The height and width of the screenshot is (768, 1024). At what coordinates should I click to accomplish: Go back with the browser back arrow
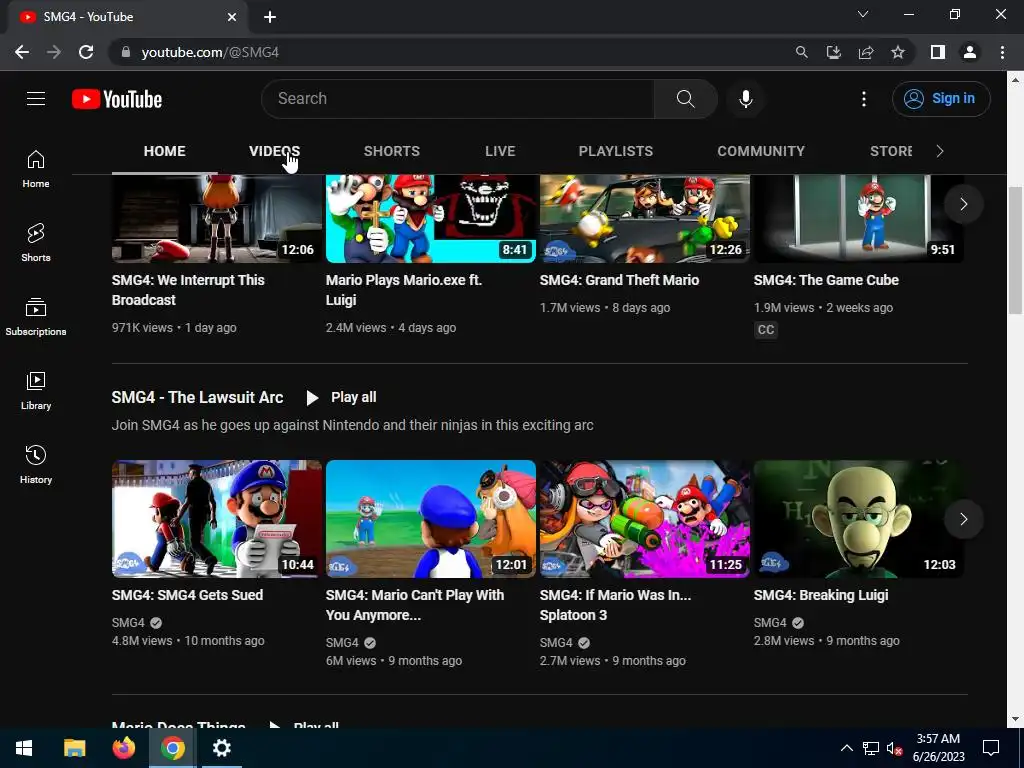(22, 52)
